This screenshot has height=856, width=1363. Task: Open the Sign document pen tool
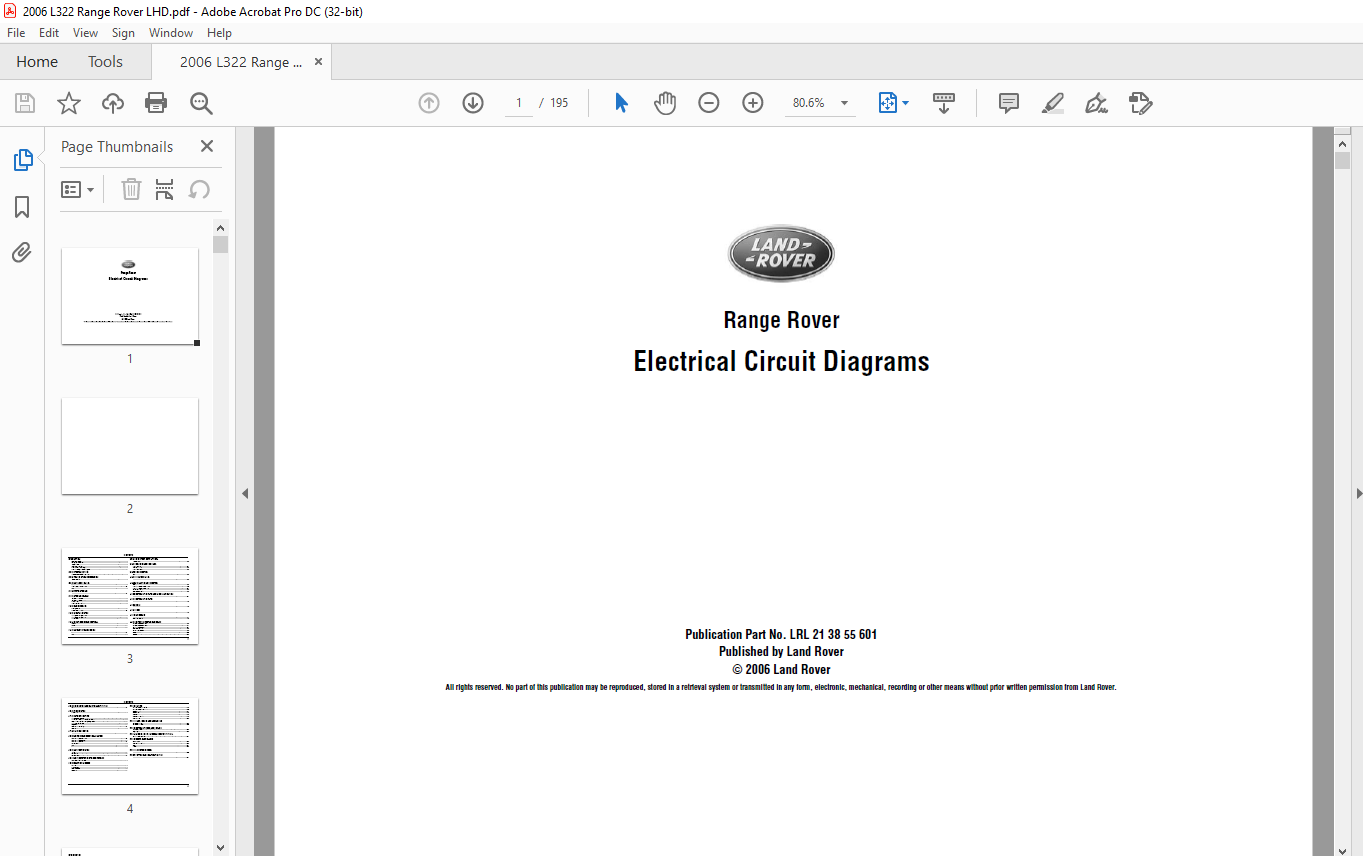point(1097,103)
